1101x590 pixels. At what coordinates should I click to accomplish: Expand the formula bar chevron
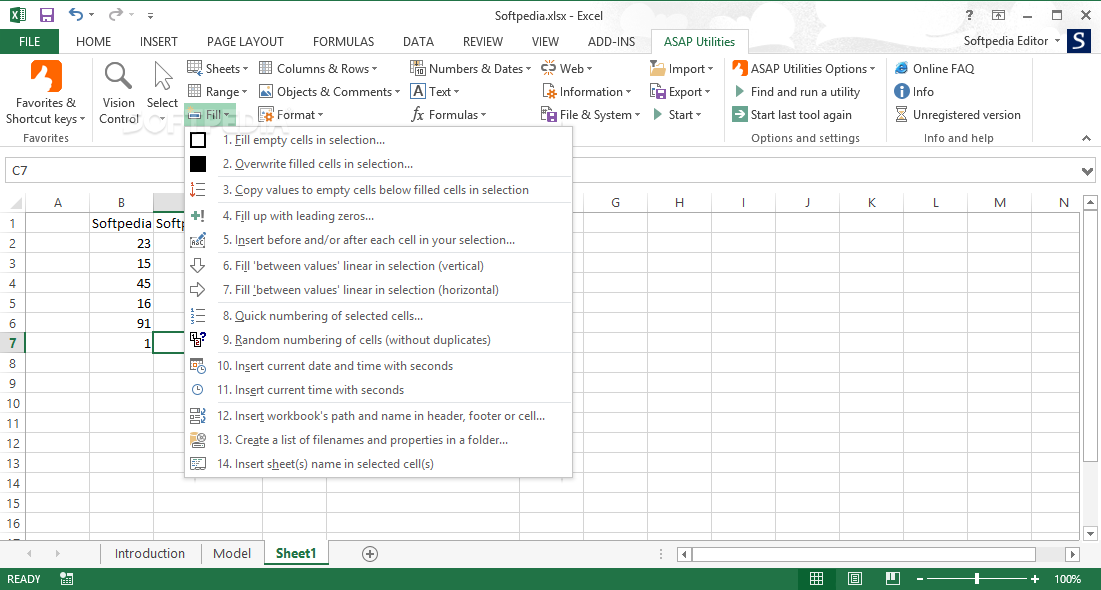click(x=1088, y=171)
